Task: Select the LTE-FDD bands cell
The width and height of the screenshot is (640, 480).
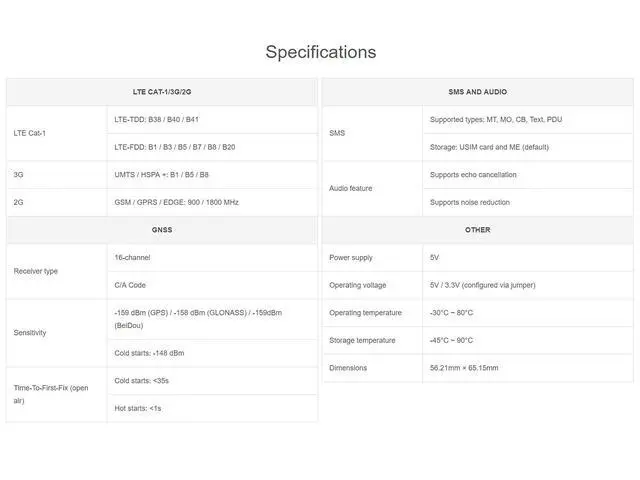Action: pyautogui.click(x=212, y=147)
